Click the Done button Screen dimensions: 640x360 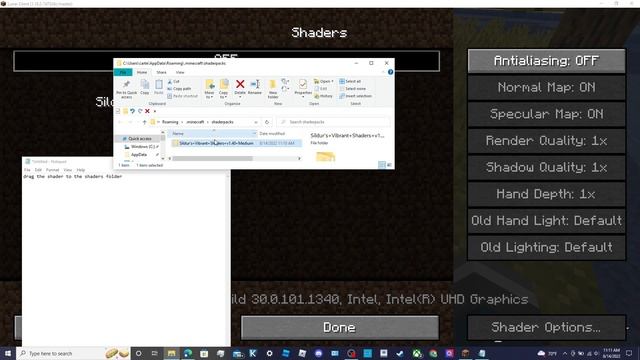(x=340, y=327)
